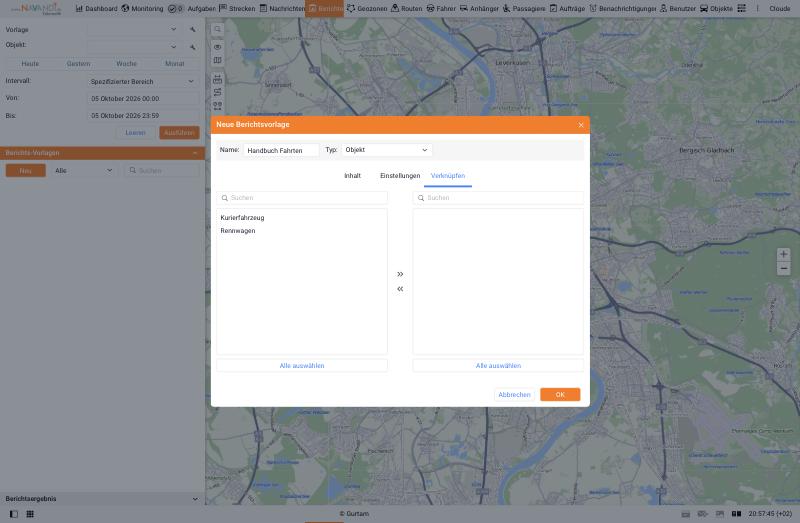The height and width of the screenshot is (523, 800).
Task: Confirm the template with OK button
Action: 560,394
